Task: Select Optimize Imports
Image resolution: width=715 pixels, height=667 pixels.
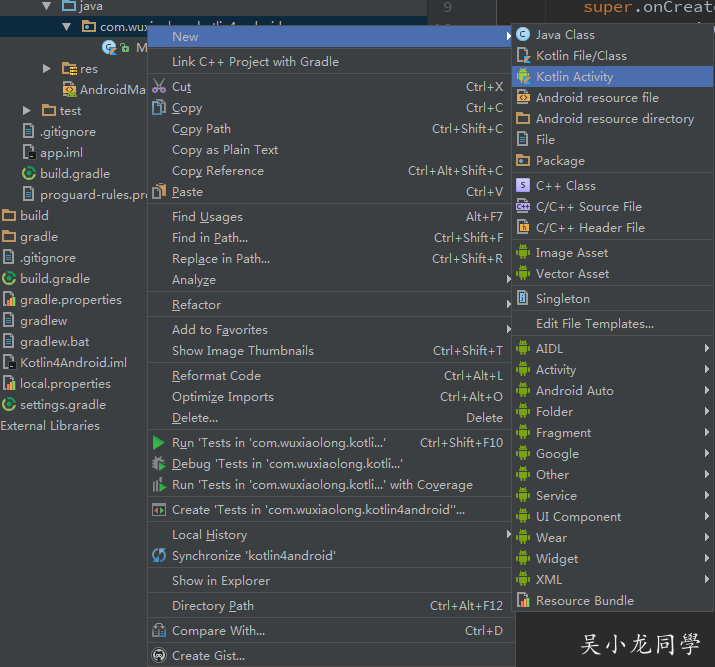Action: point(331,397)
